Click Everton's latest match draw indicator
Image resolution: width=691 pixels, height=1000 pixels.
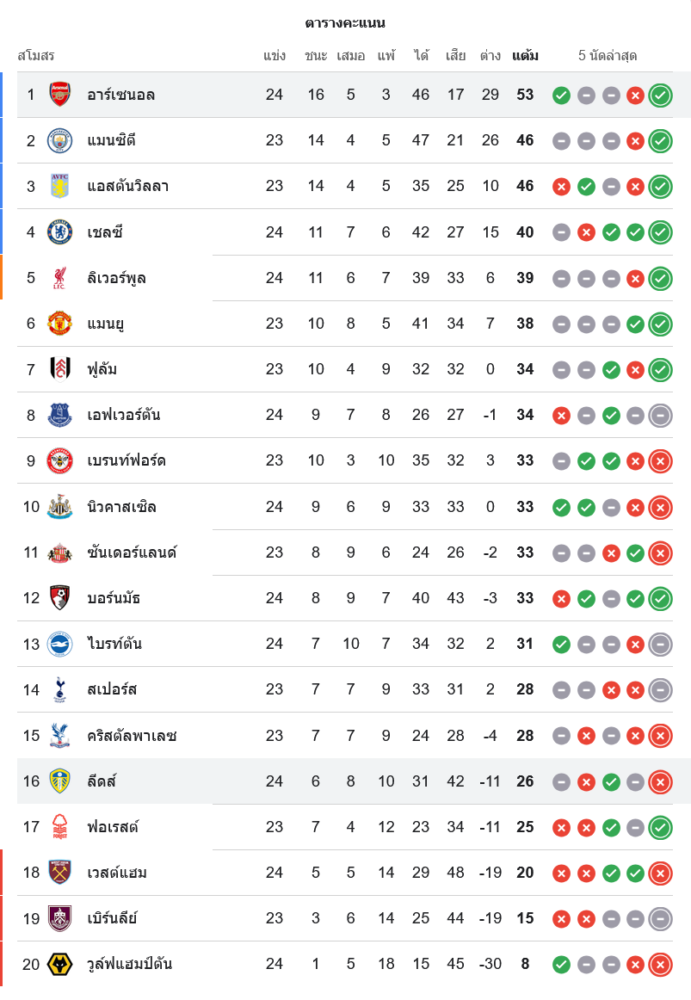point(659,415)
